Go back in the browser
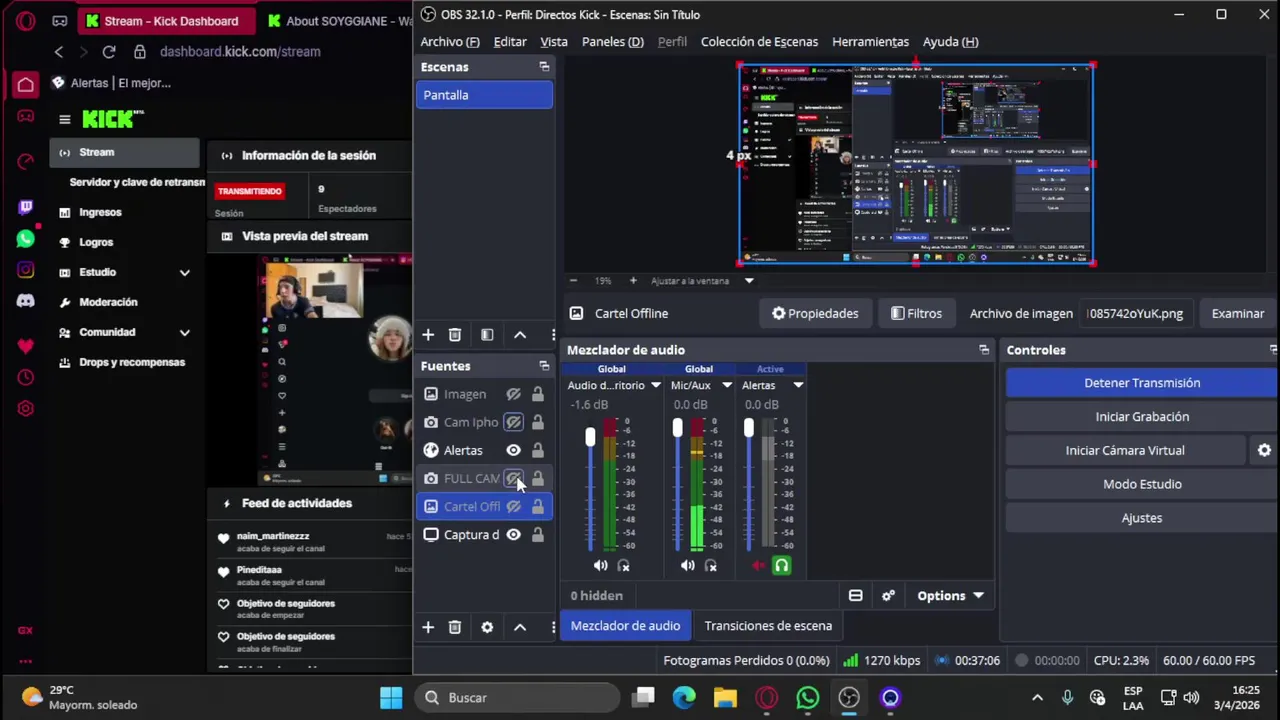 (x=59, y=52)
